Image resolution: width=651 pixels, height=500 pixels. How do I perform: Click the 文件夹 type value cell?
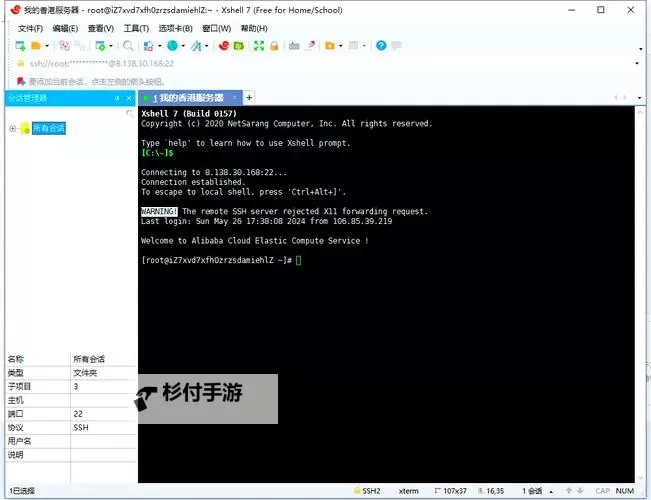(103, 373)
